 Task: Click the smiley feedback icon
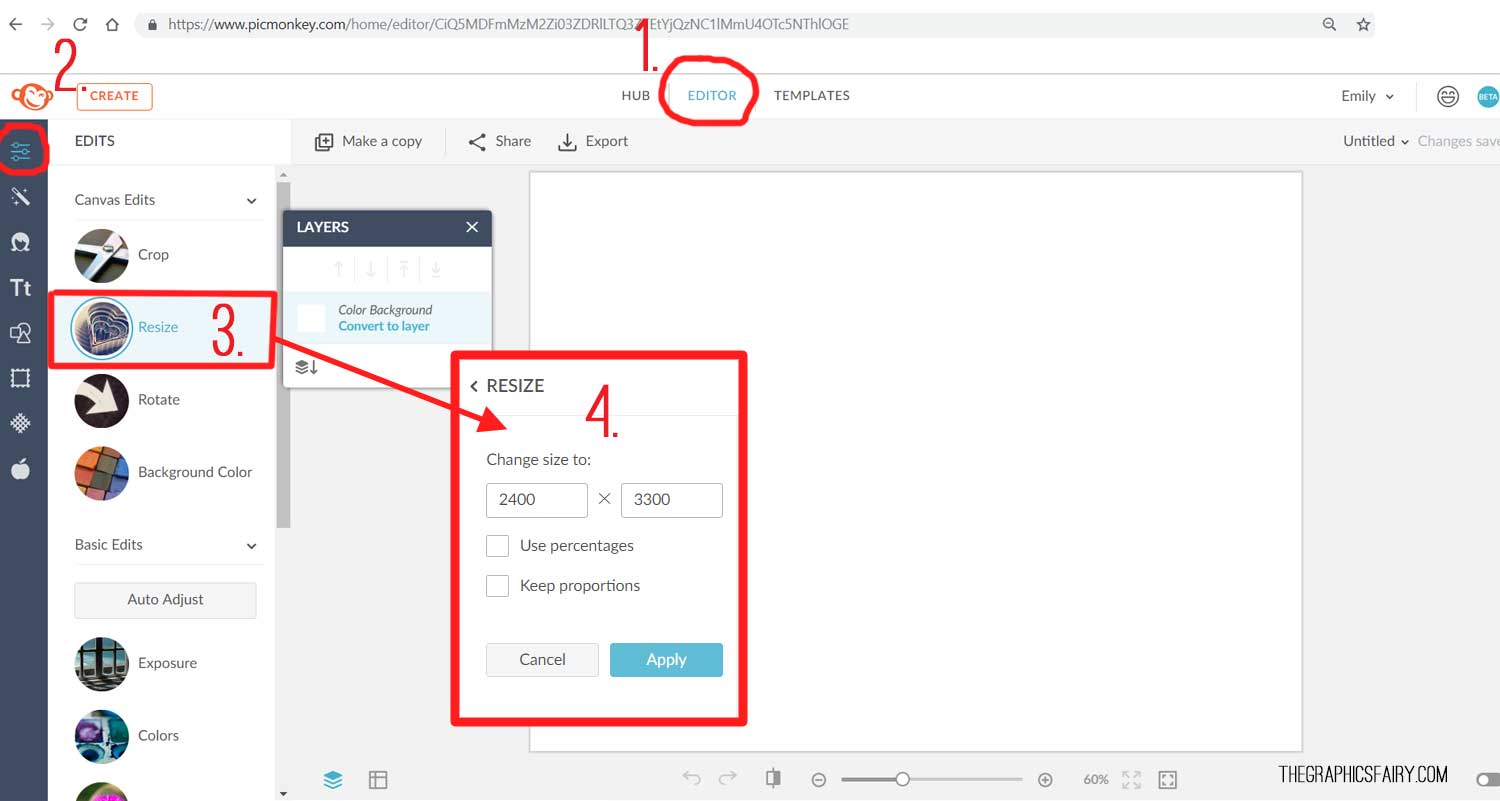[1447, 96]
